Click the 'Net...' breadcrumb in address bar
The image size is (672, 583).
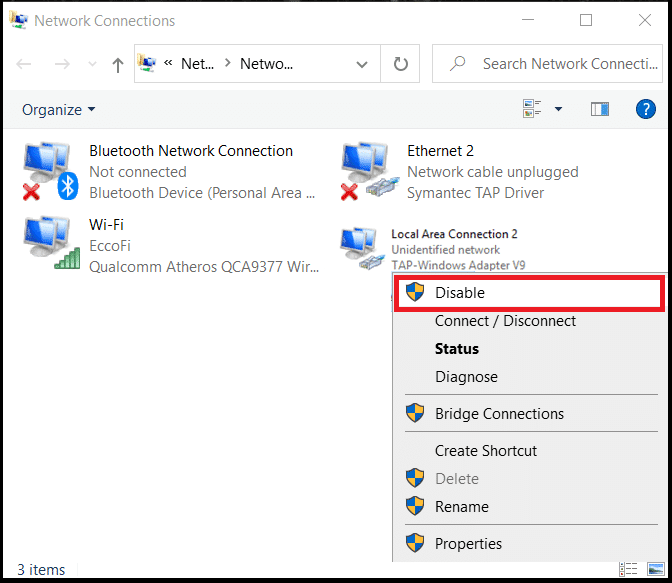(198, 64)
